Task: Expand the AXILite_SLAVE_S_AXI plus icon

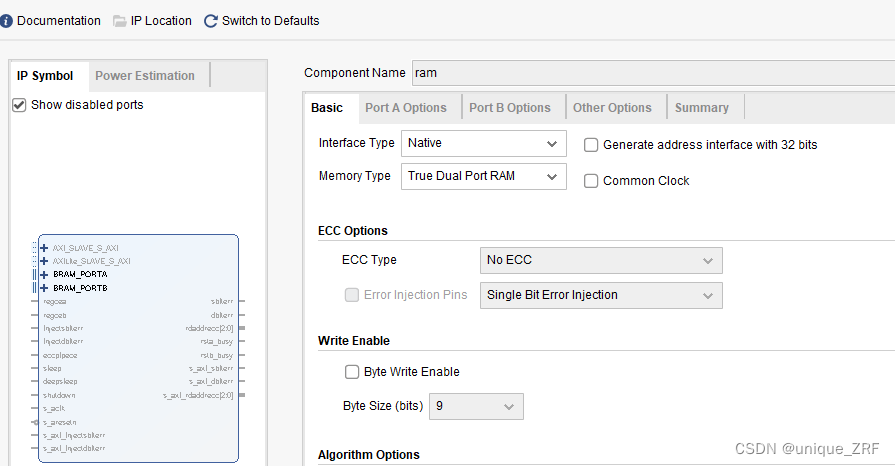Action: (x=44, y=260)
